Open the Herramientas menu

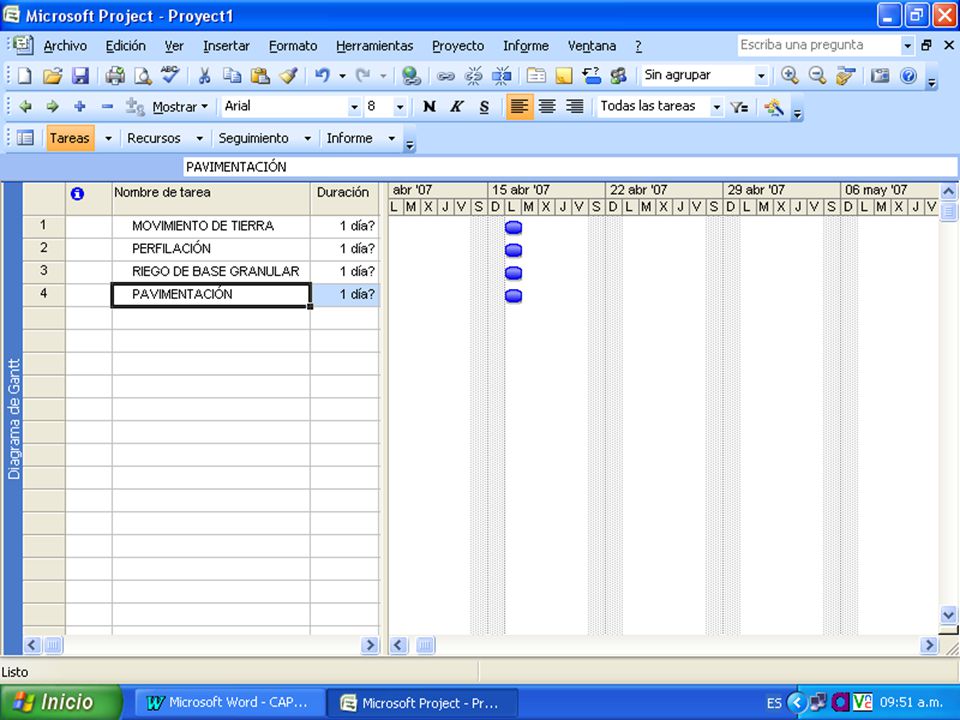click(x=375, y=46)
